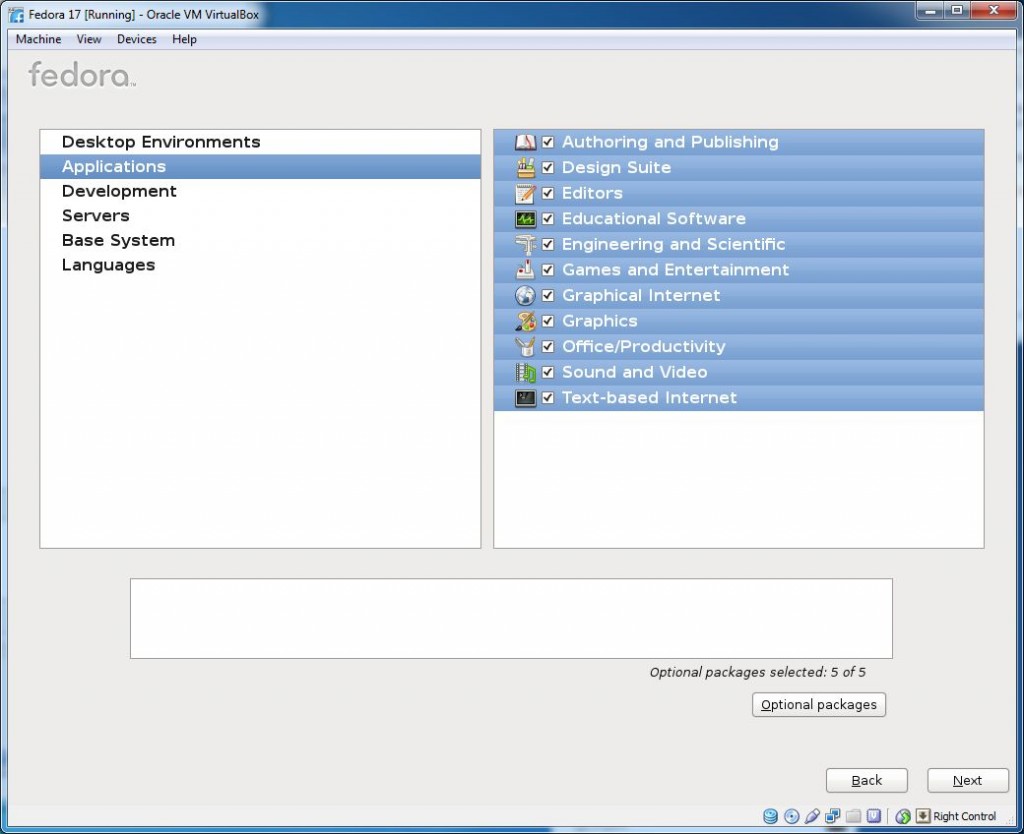Select the Sound and Video label
1024x834 pixels.
[x=634, y=372]
